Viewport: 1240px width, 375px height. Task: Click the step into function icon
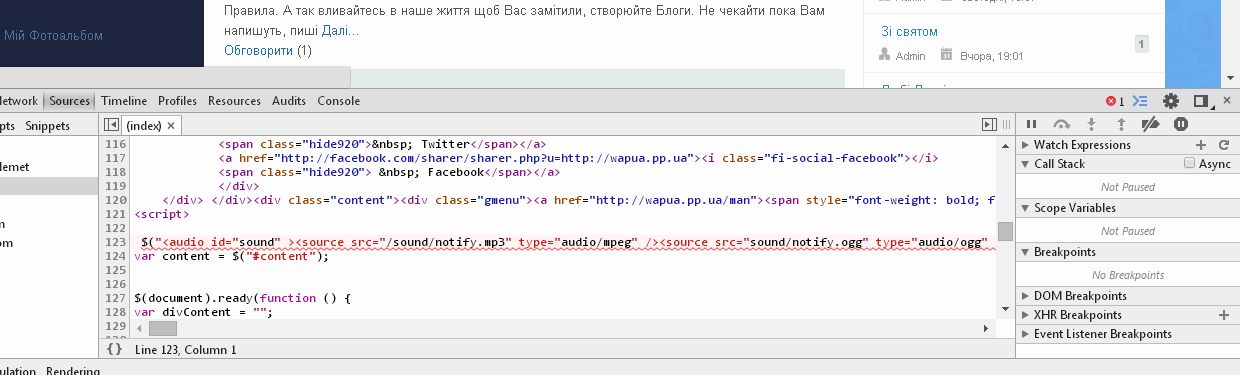[1092, 124]
